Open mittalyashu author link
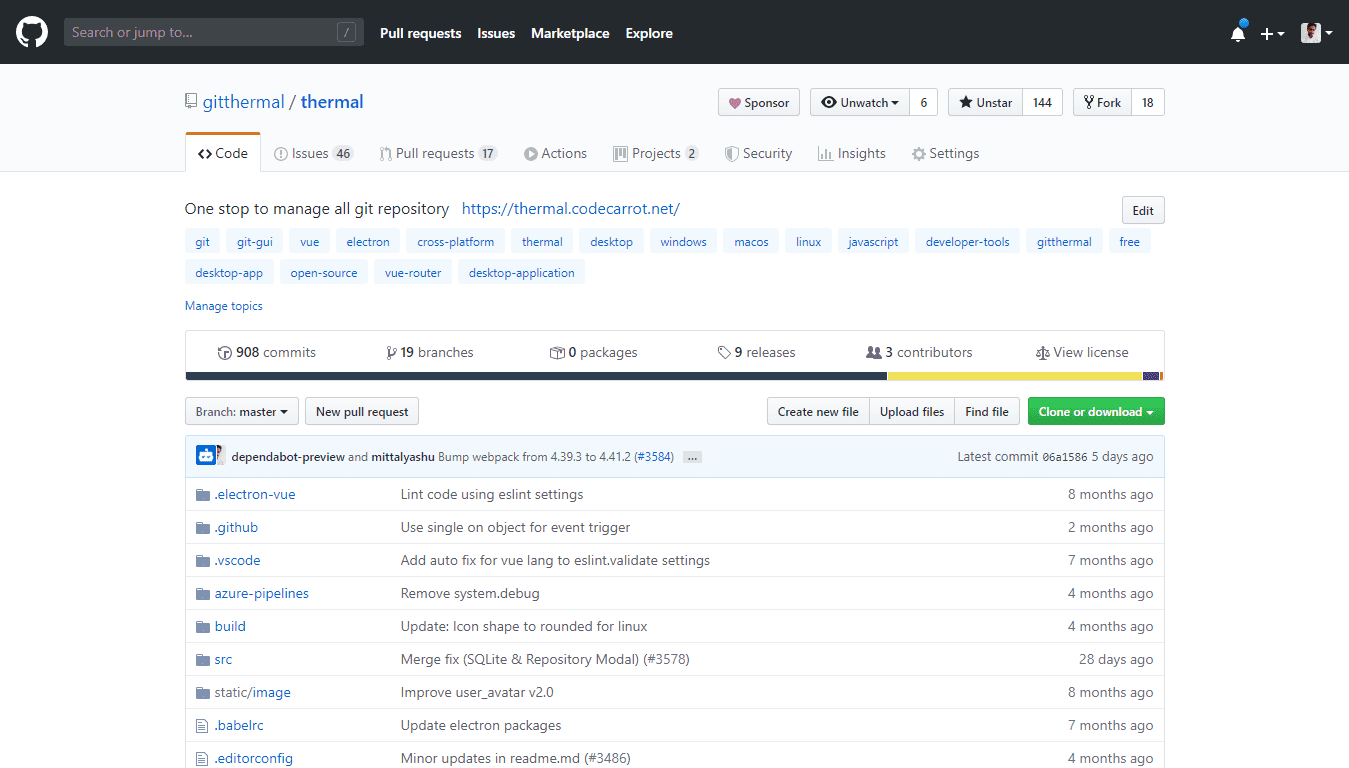 [403, 457]
